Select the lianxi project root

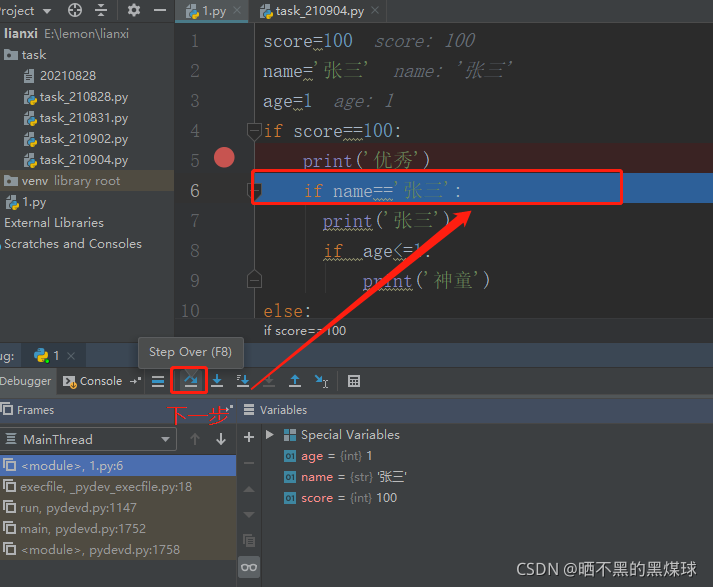click(66, 34)
